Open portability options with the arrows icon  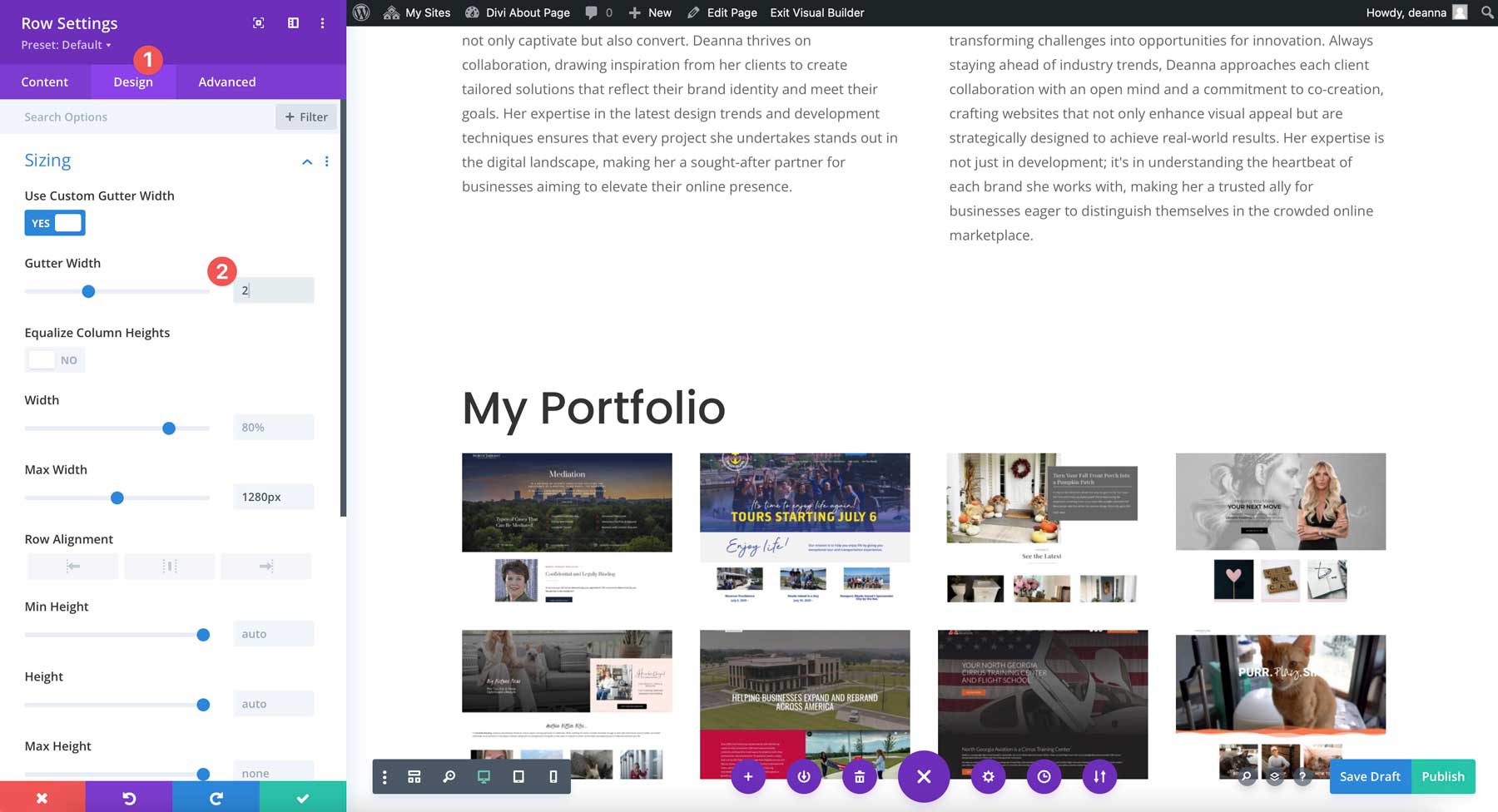point(1099,776)
